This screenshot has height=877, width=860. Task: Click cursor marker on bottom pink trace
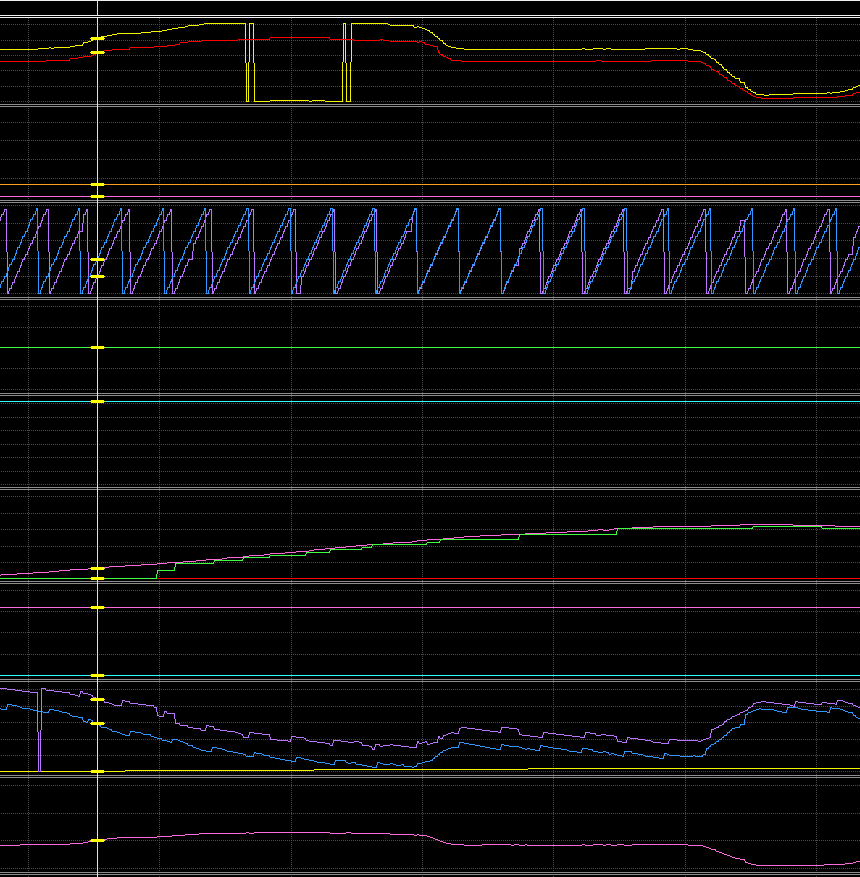pos(97,840)
